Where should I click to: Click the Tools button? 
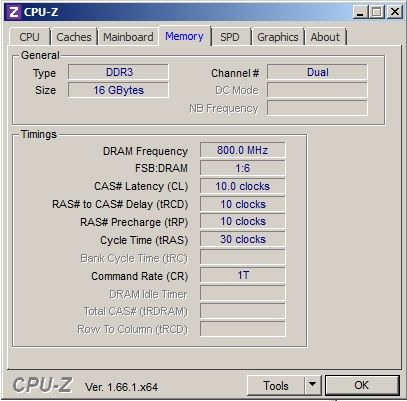tap(276, 385)
